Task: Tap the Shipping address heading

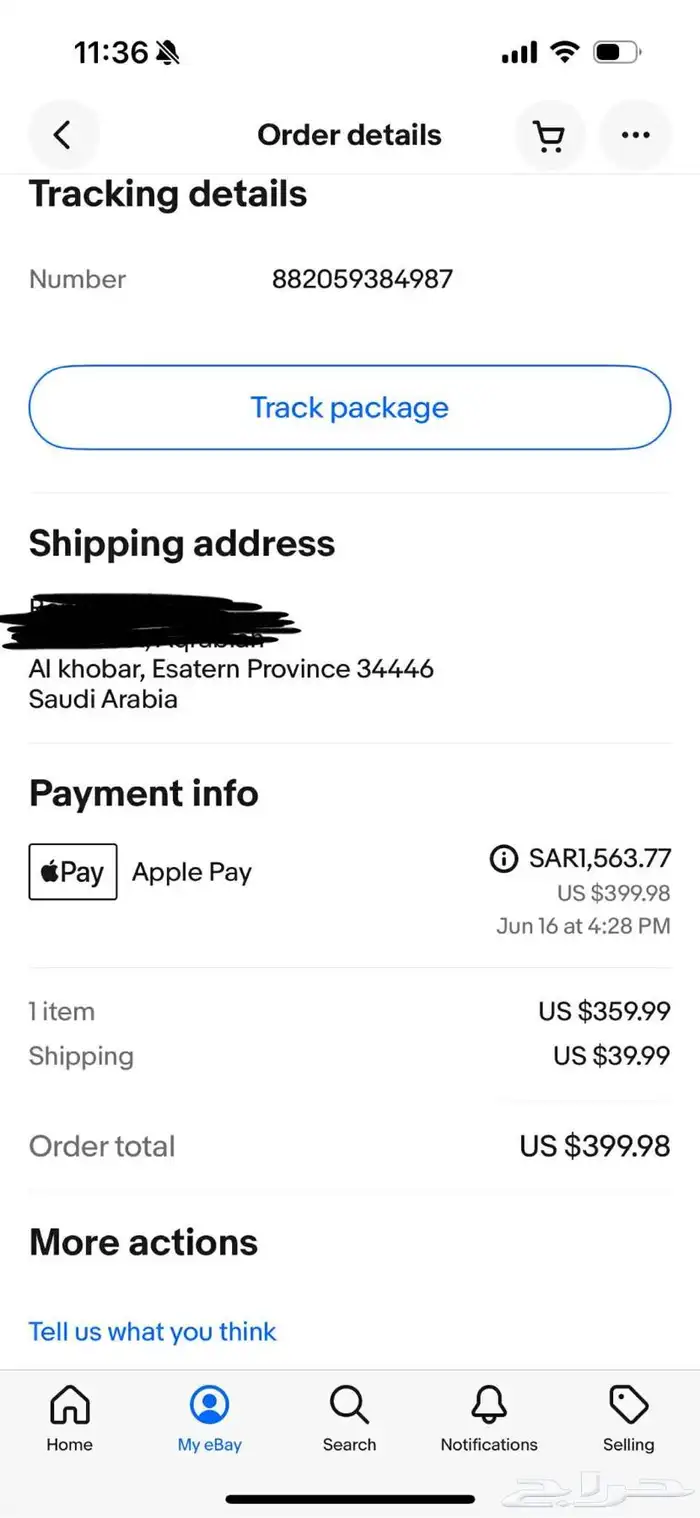Action: (x=182, y=543)
